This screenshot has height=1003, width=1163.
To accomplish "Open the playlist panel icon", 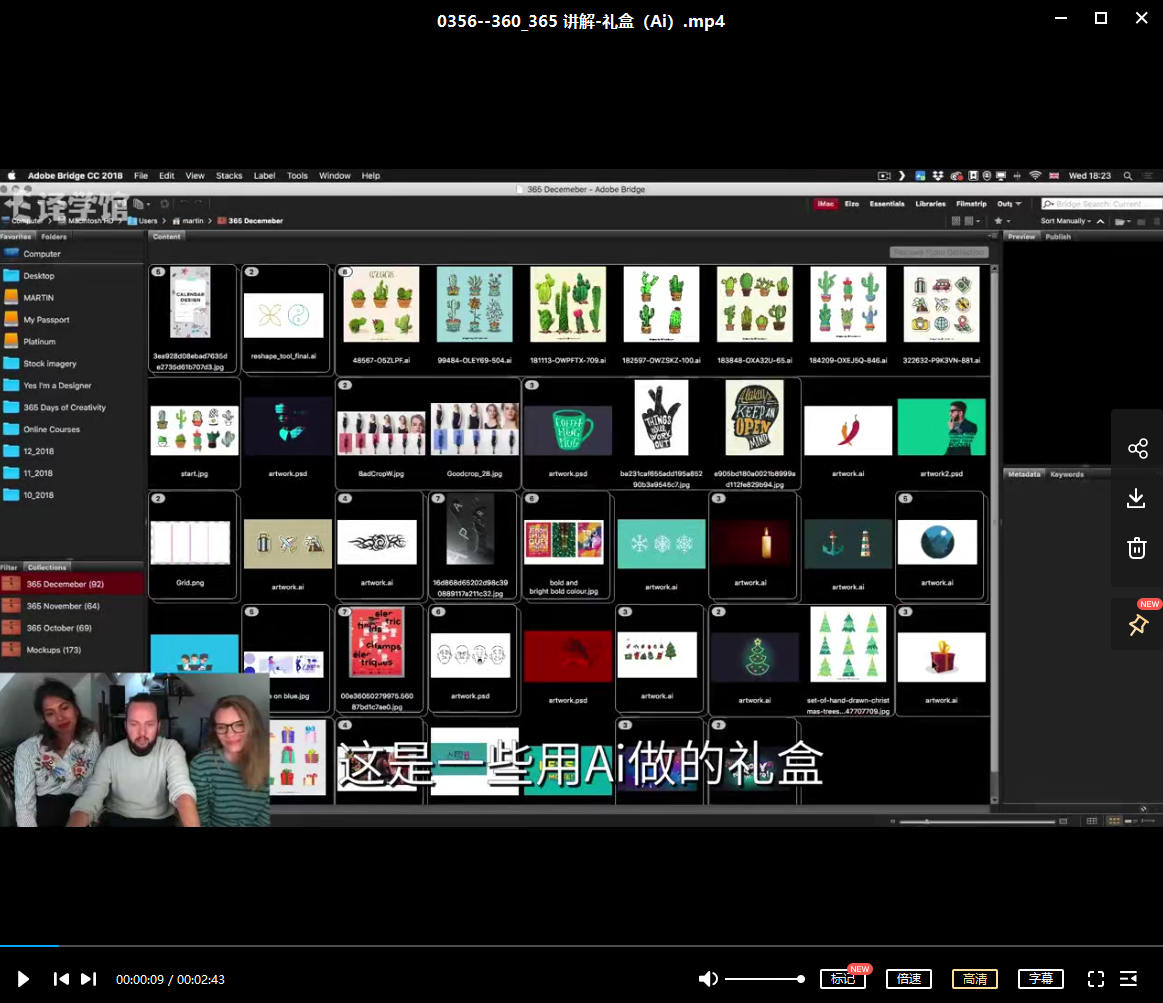I will [x=1128, y=979].
